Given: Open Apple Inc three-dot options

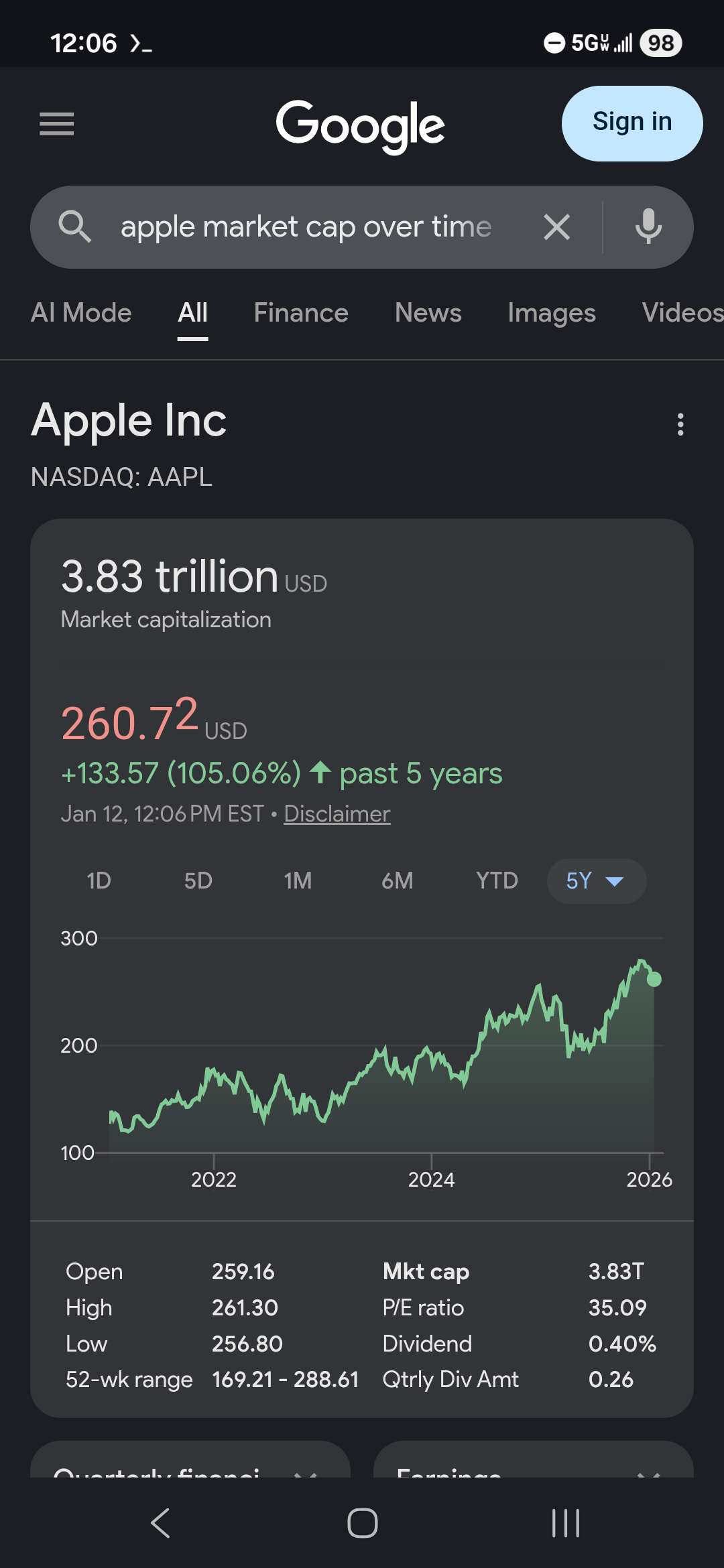Looking at the screenshot, I should pos(680,424).
